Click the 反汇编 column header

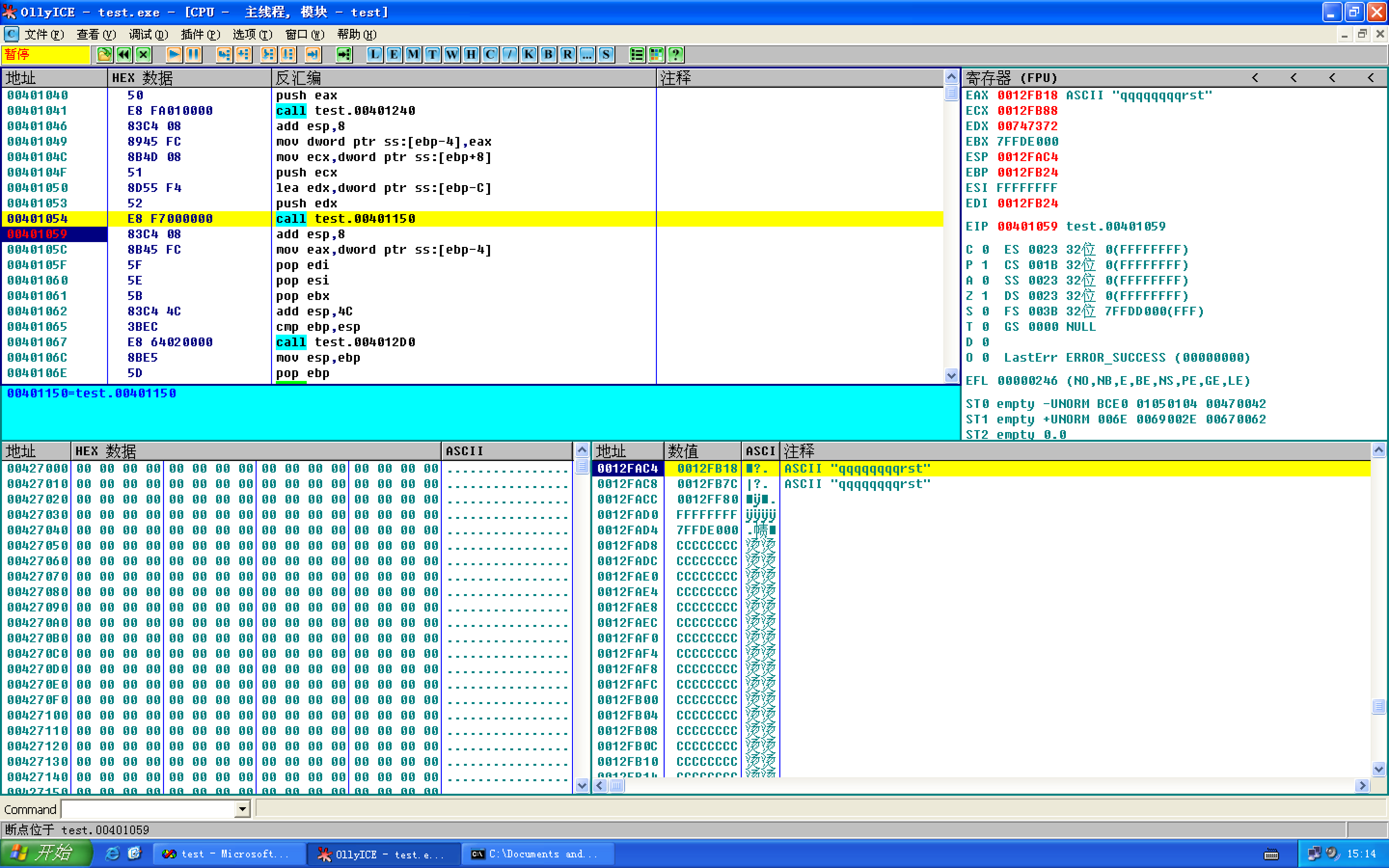(x=464, y=78)
